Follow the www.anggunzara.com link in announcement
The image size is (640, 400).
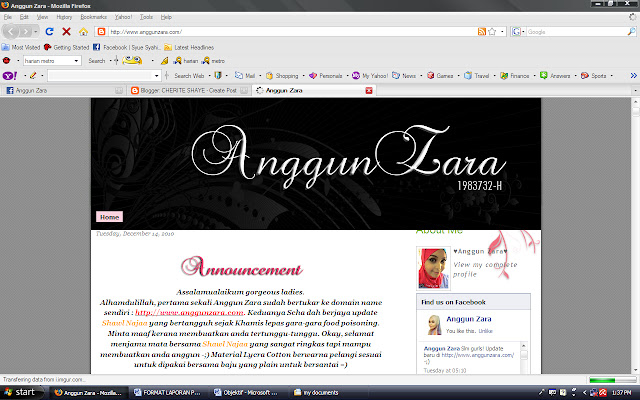click(x=189, y=313)
